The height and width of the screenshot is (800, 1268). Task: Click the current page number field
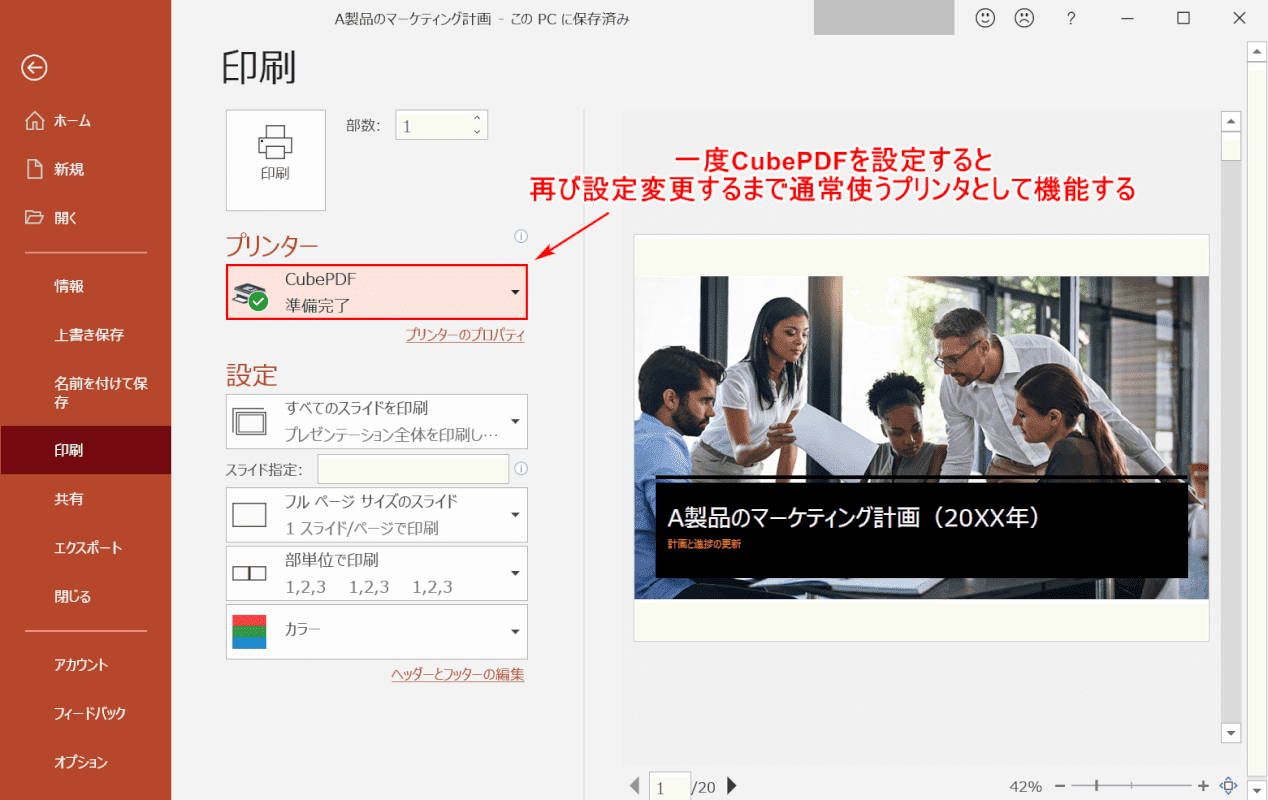click(x=670, y=787)
